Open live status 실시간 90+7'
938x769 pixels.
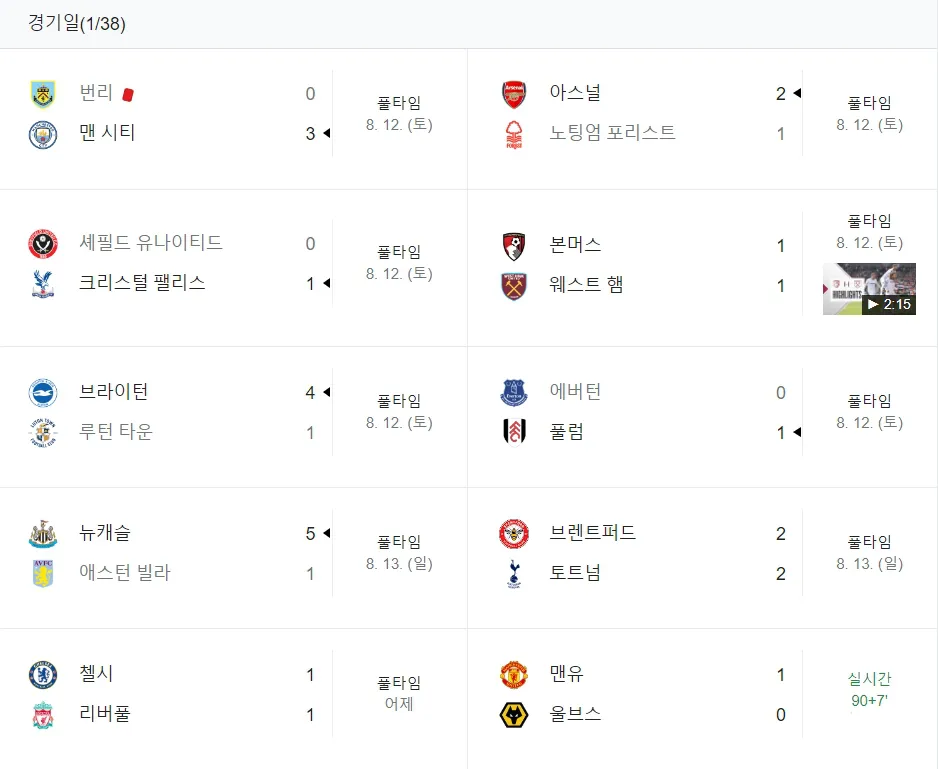pos(869,689)
